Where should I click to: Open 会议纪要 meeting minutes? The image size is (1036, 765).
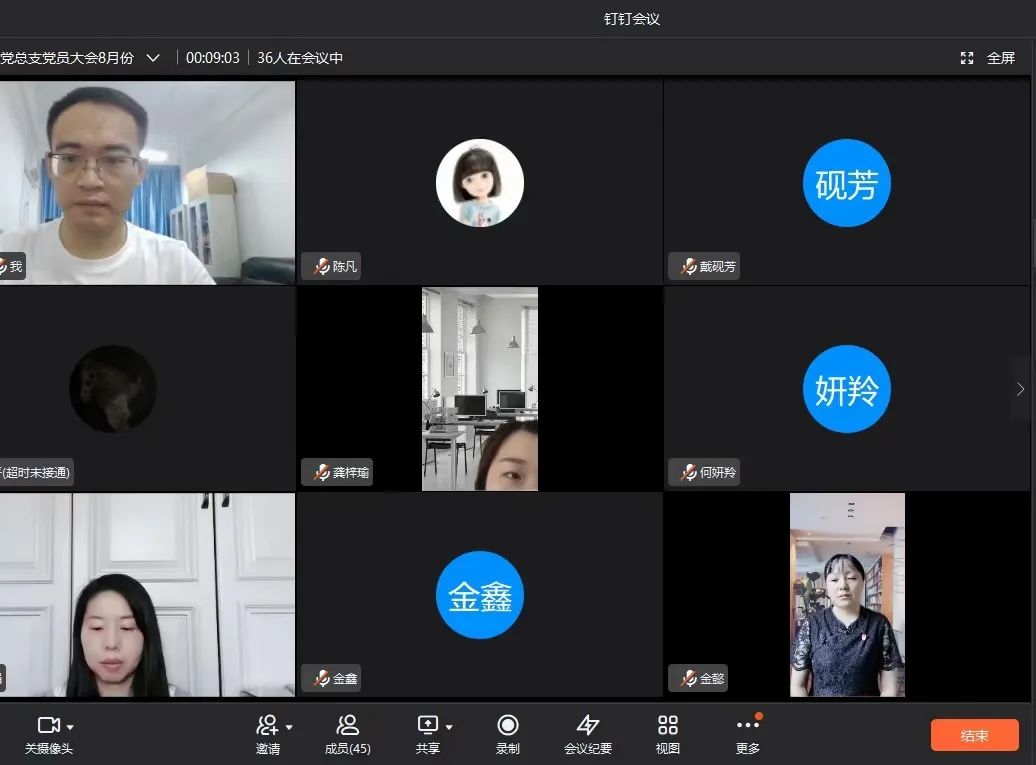[x=588, y=734]
